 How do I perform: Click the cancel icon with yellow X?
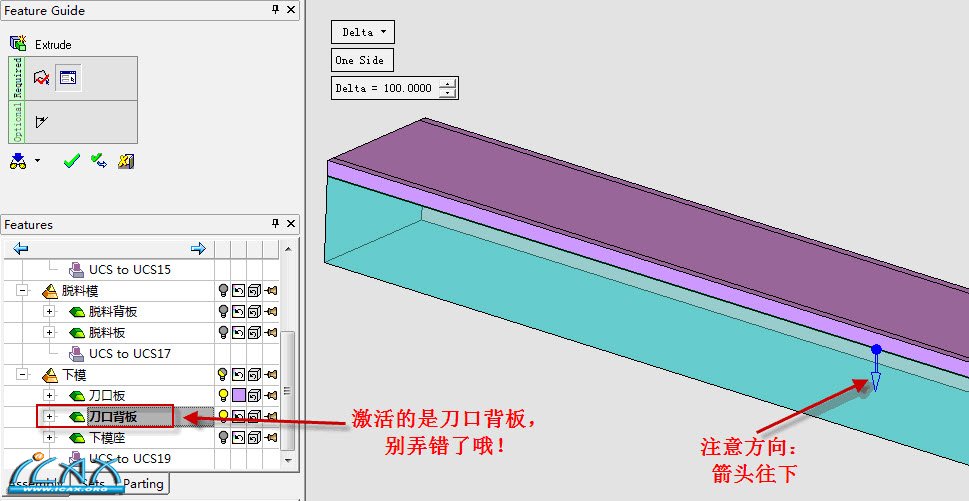126,161
